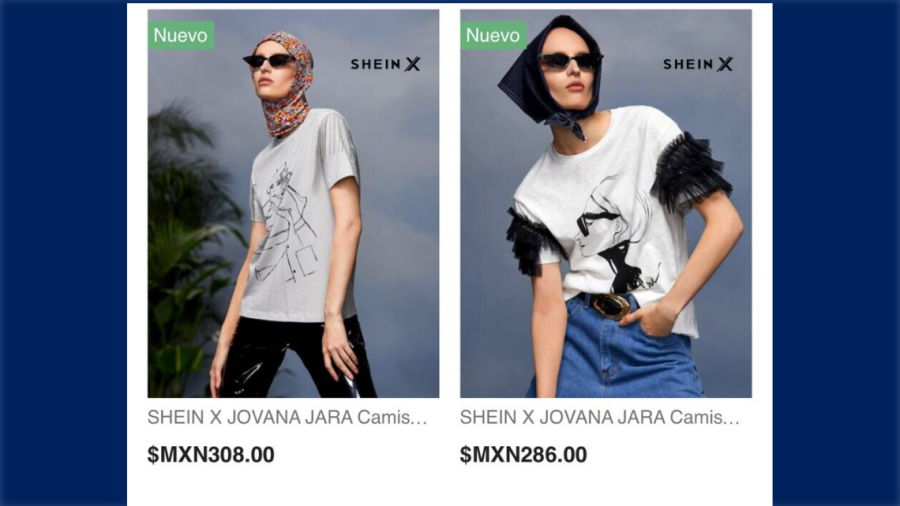Image resolution: width=900 pixels, height=506 pixels.
Task: Click the sketch graphic on the gray t-shirt
Action: coord(286,225)
